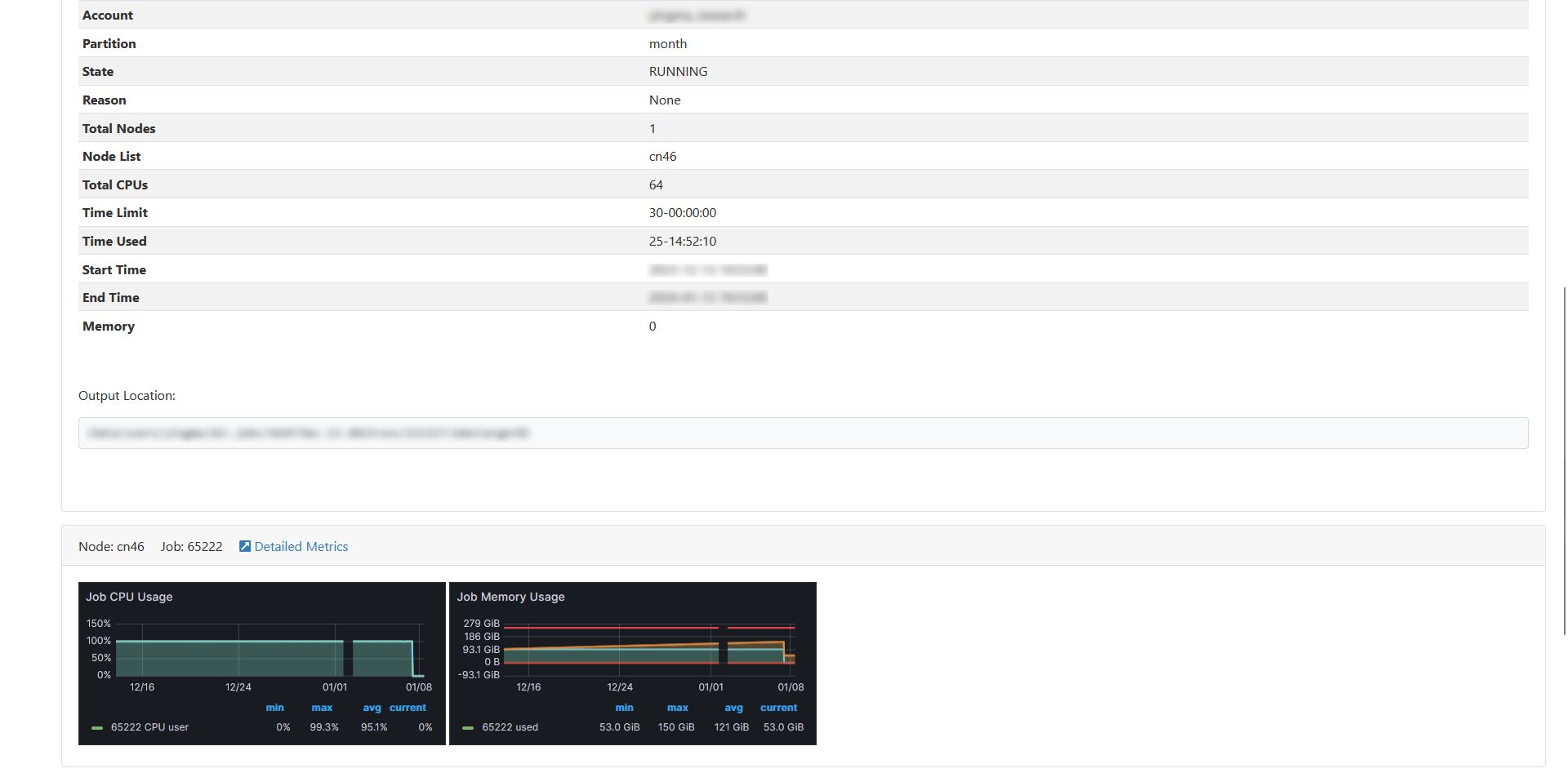Open Detailed Metrics via the external-link icon
Image resolution: width=1568 pixels, height=773 pixels.
click(x=244, y=546)
